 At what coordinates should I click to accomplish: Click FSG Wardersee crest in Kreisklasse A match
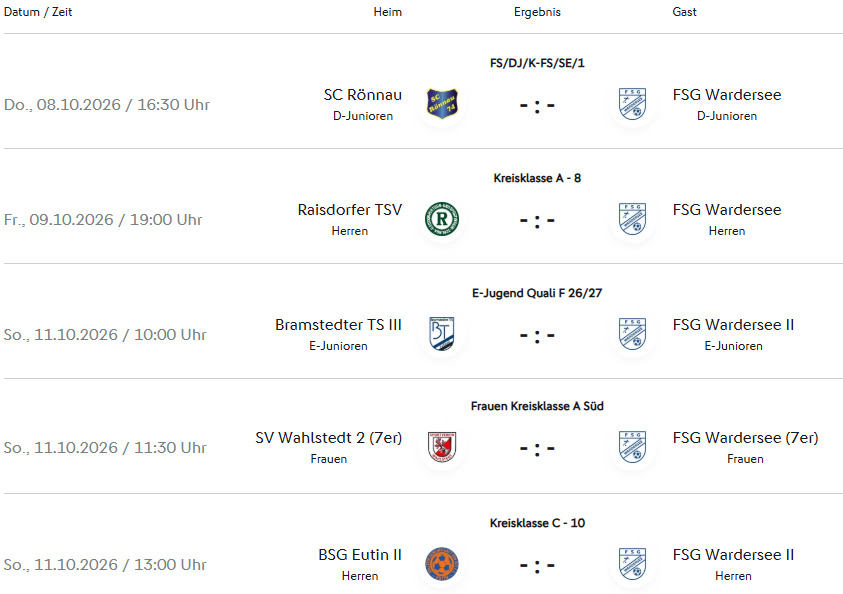click(632, 219)
